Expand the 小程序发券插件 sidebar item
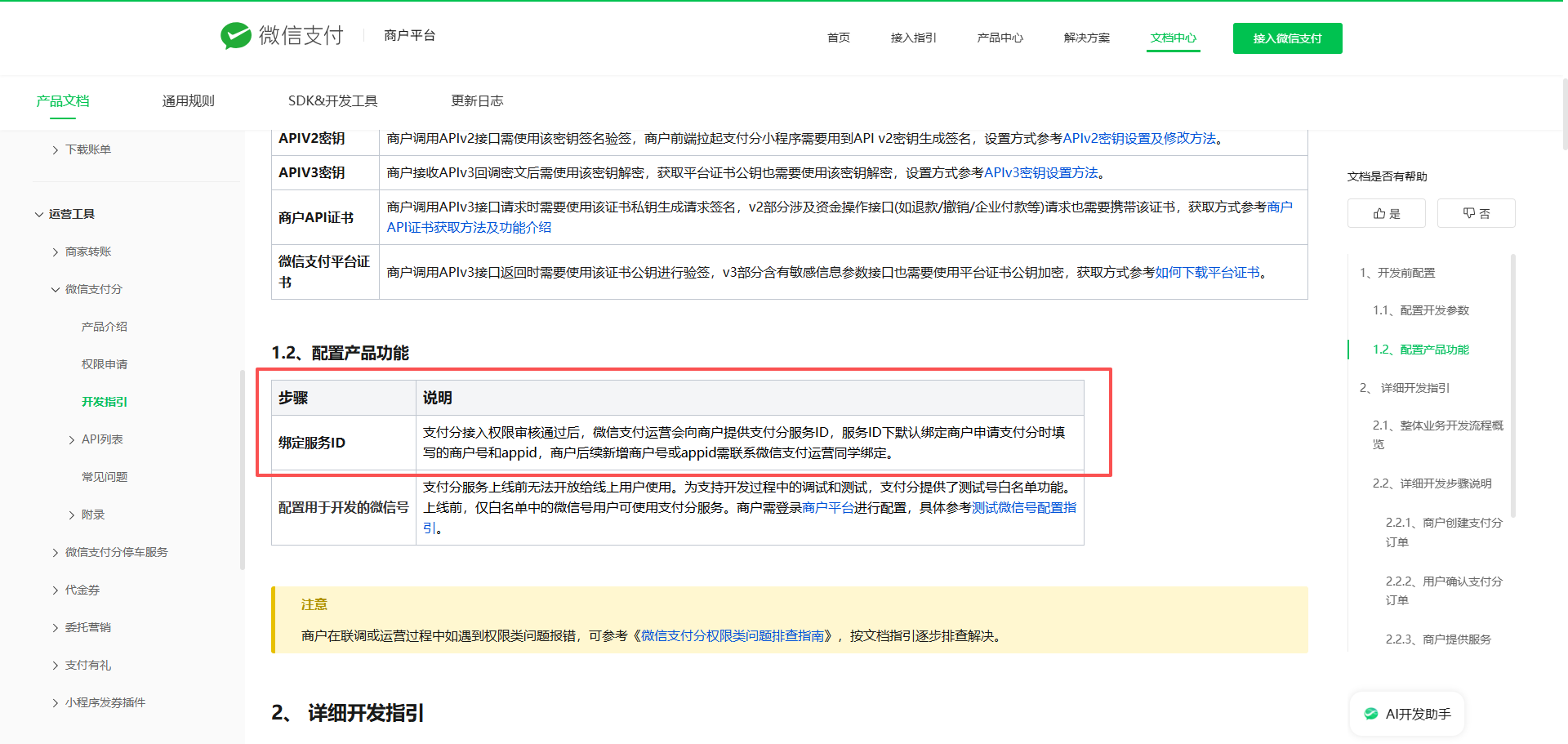The height and width of the screenshot is (744, 1568). [x=56, y=702]
